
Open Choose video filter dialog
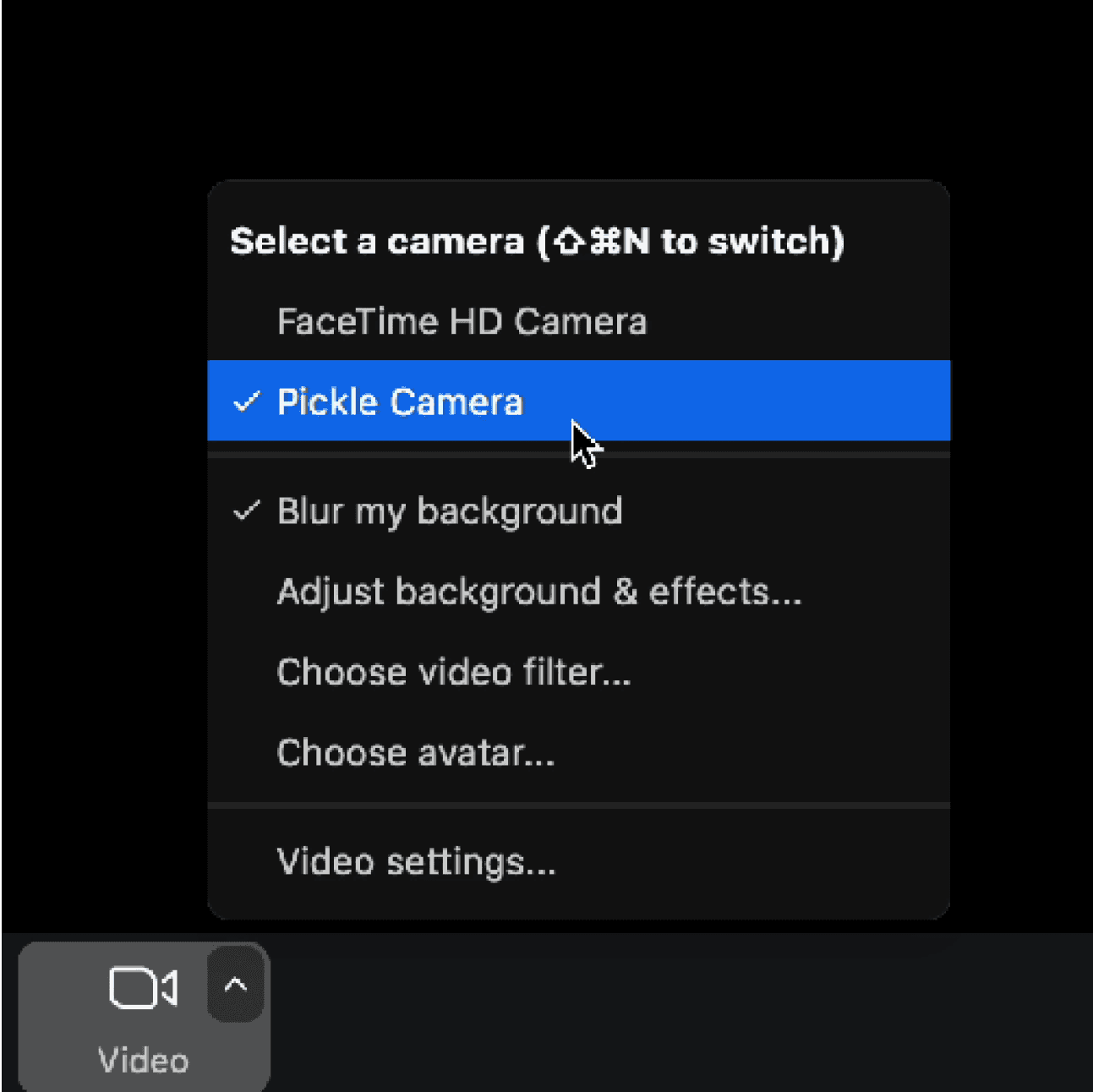[x=578, y=672]
